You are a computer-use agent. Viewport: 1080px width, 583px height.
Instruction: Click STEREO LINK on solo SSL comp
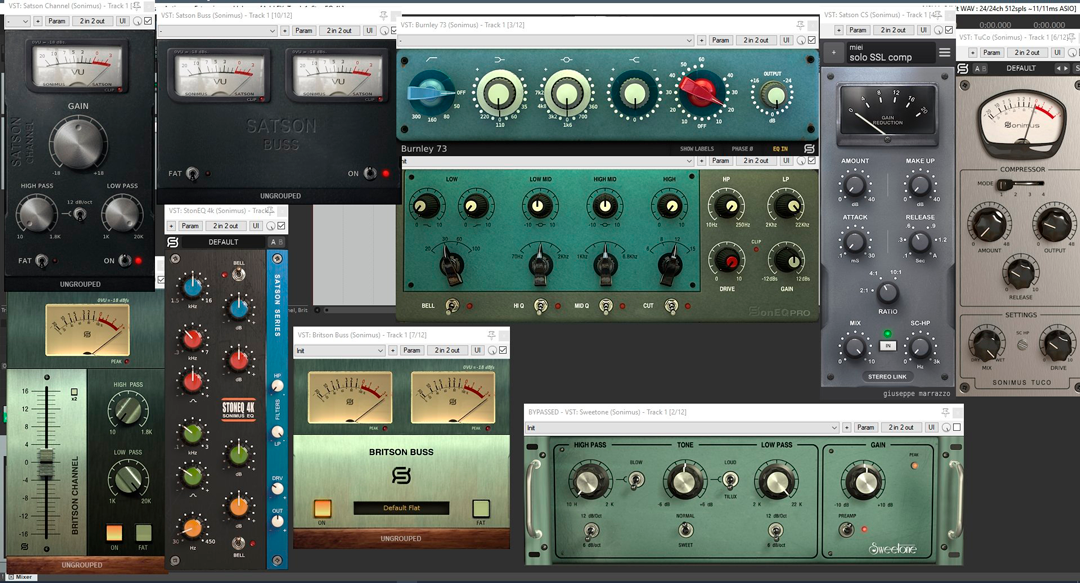click(886, 376)
